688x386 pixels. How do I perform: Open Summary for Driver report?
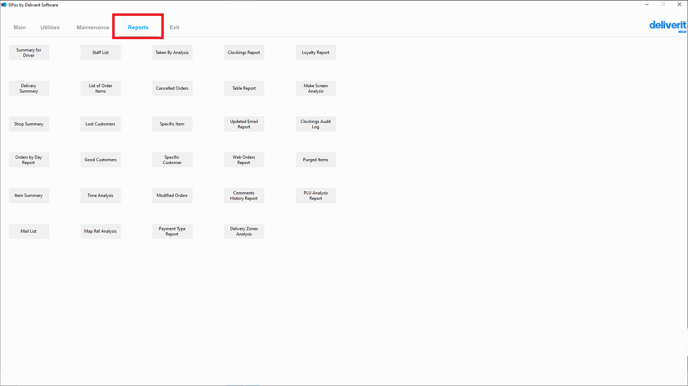coord(29,53)
